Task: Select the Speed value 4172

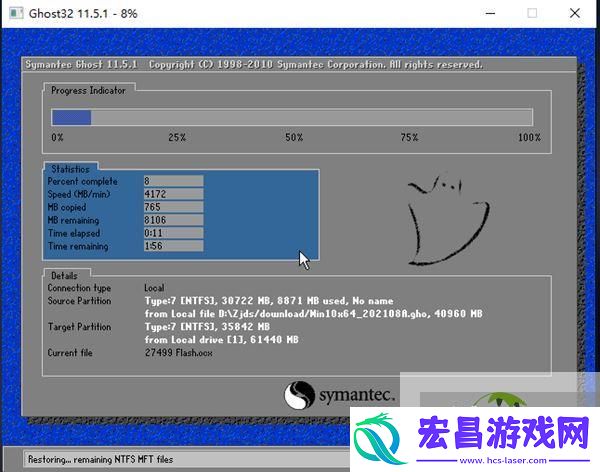Action: point(173,194)
